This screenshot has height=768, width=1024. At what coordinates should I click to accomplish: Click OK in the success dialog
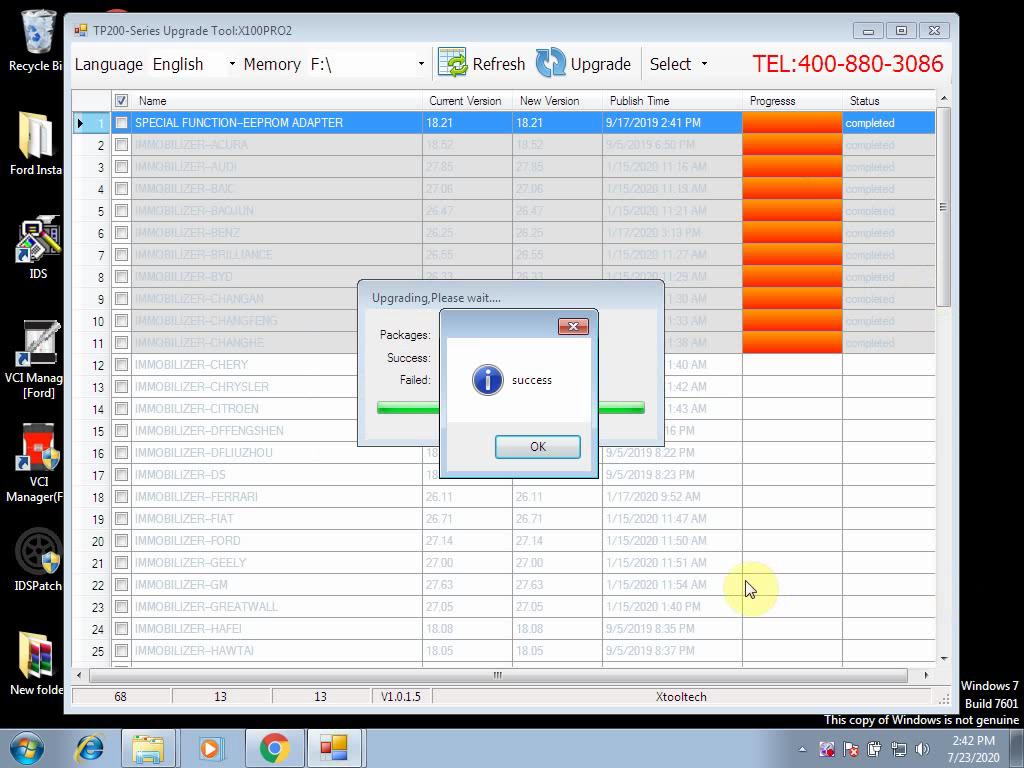point(537,447)
